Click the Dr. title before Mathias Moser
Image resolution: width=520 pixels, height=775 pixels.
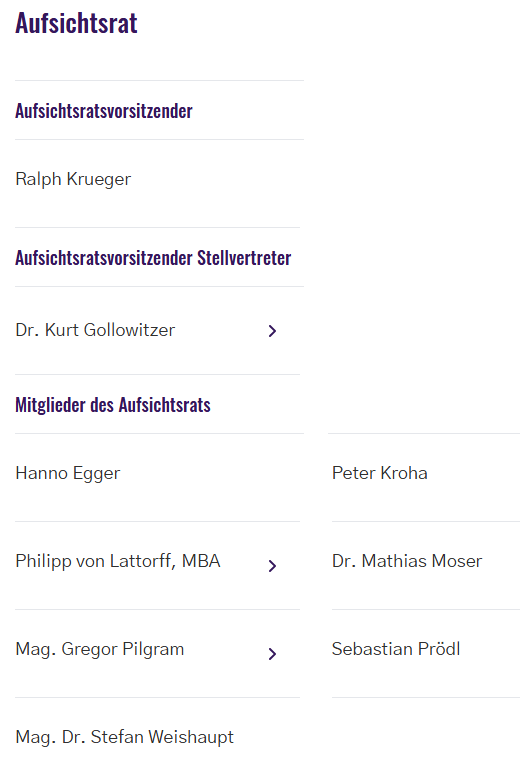(344, 561)
